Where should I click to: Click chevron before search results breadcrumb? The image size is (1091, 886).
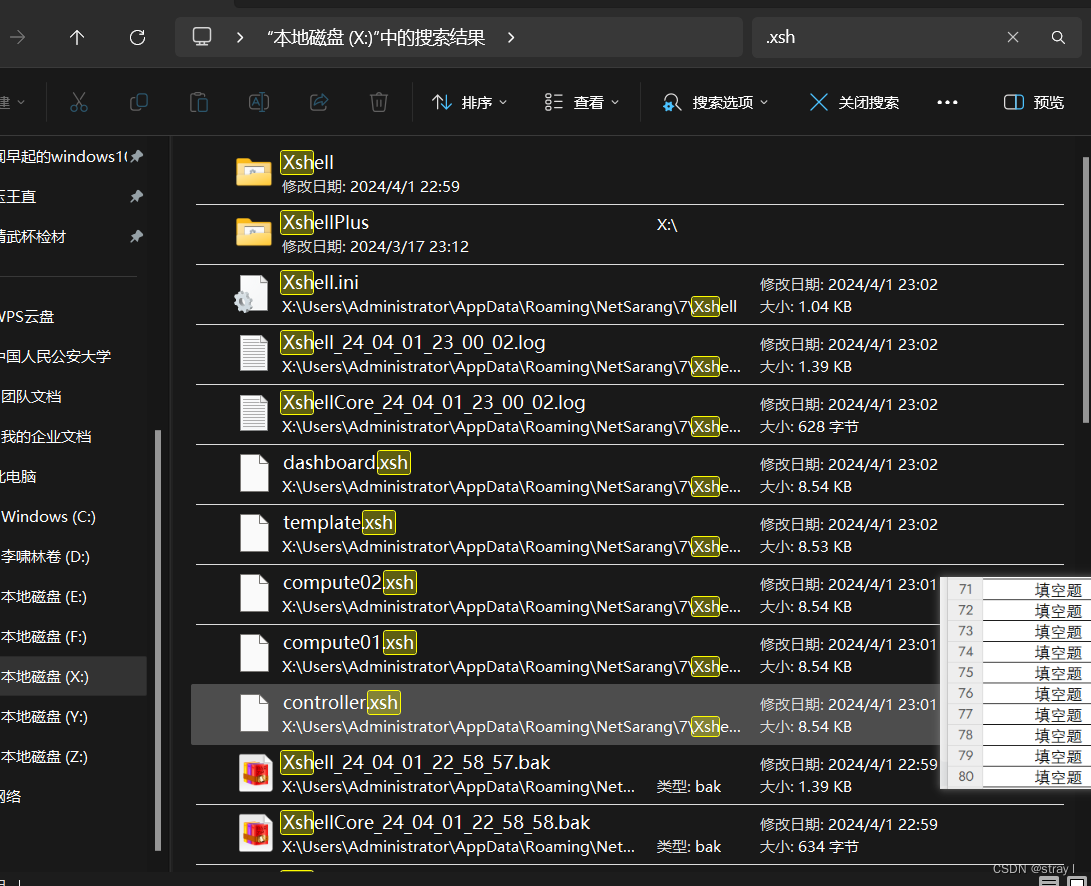(239, 37)
